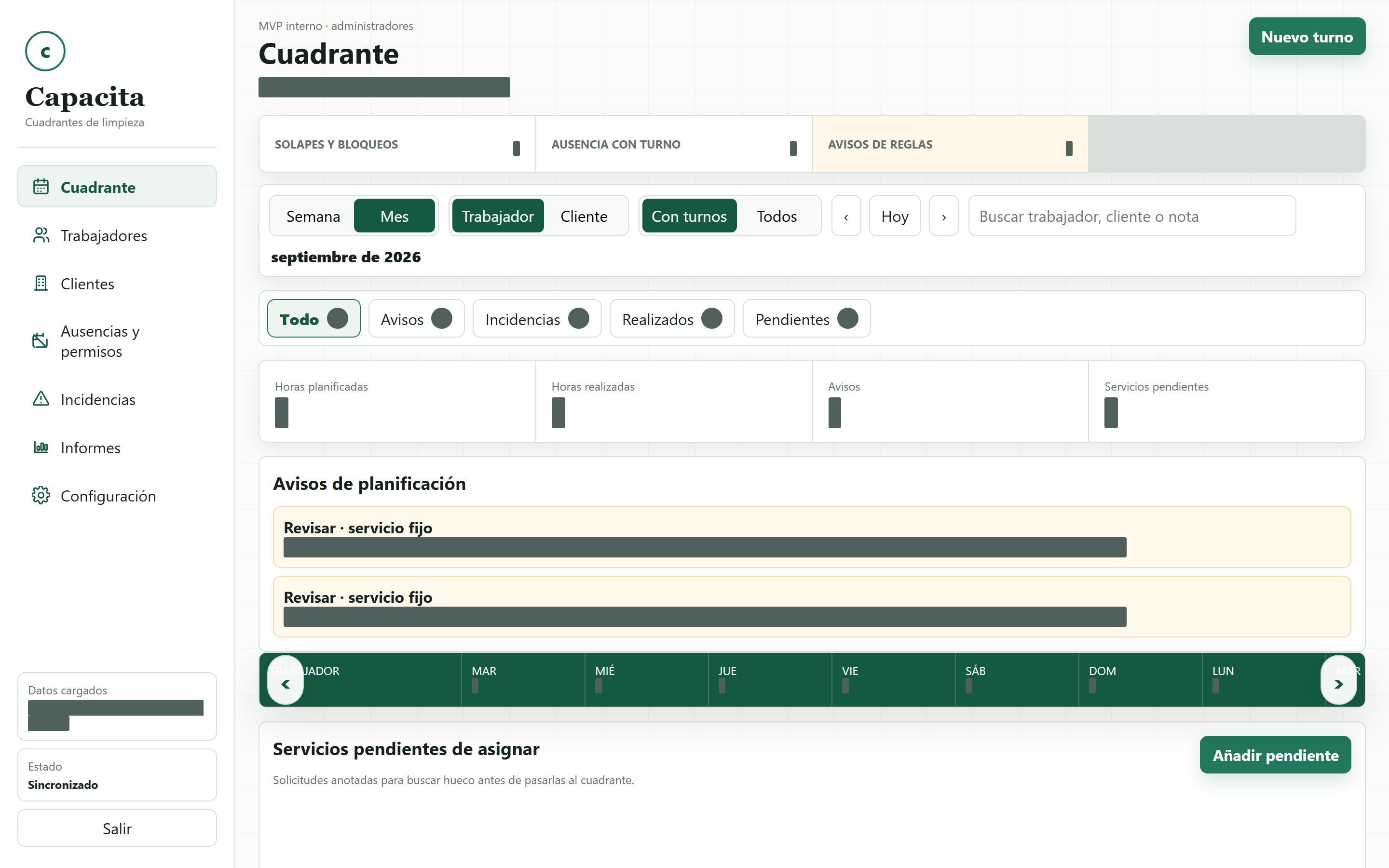Image resolution: width=1389 pixels, height=868 pixels.
Task: Click the Capacita logo circle
Action: tap(45, 51)
